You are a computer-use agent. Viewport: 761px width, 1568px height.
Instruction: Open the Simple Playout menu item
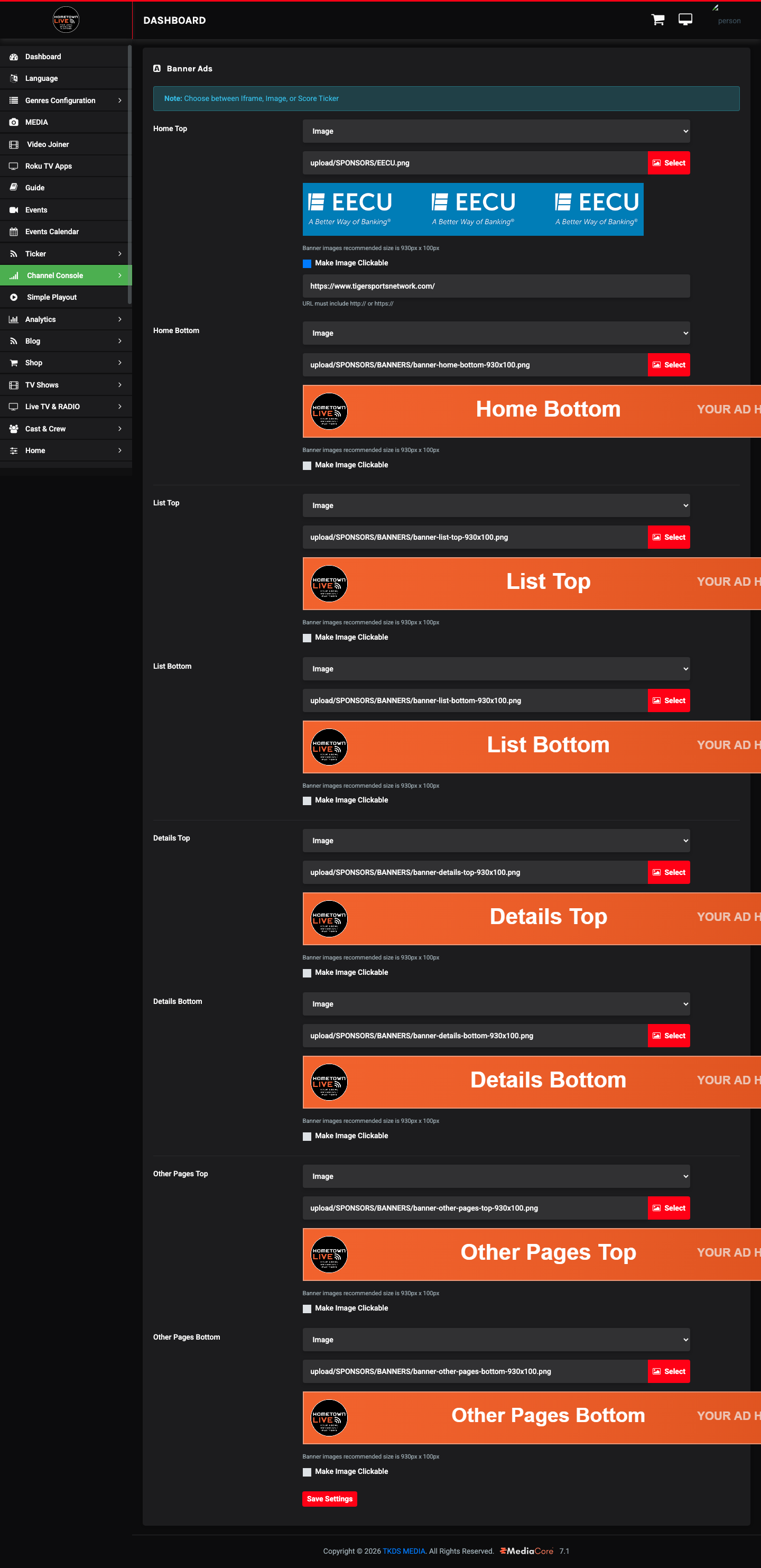click(x=64, y=297)
